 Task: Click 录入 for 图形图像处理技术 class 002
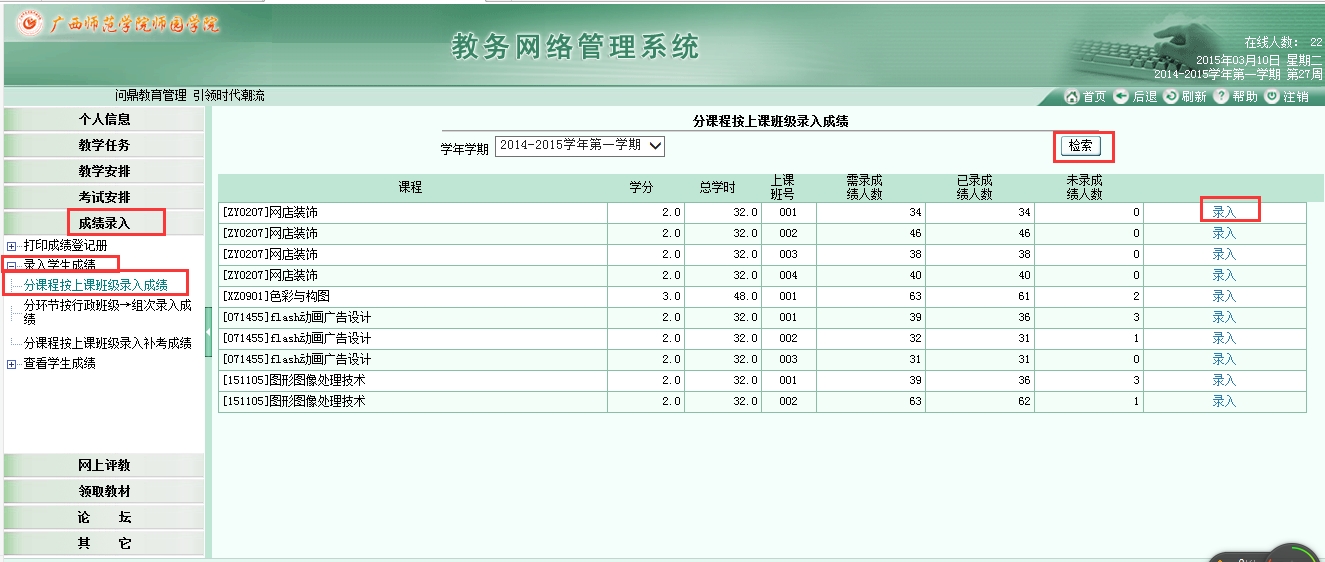(x=1224, y=401)
